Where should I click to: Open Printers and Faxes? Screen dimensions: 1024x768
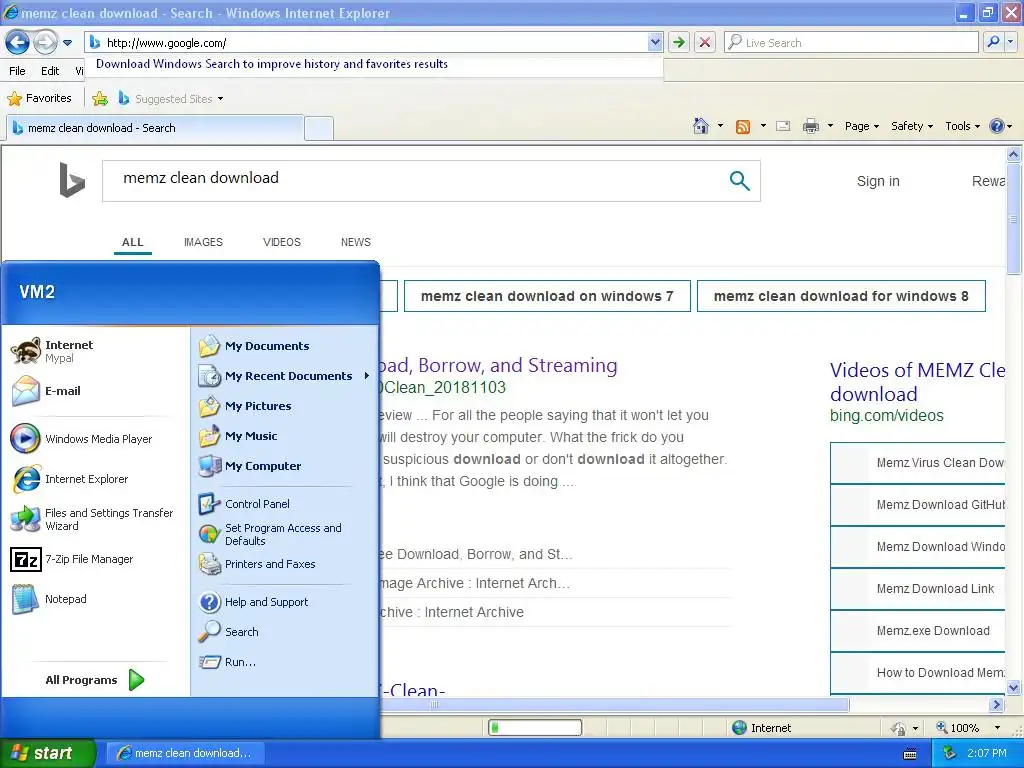point(285,564)
